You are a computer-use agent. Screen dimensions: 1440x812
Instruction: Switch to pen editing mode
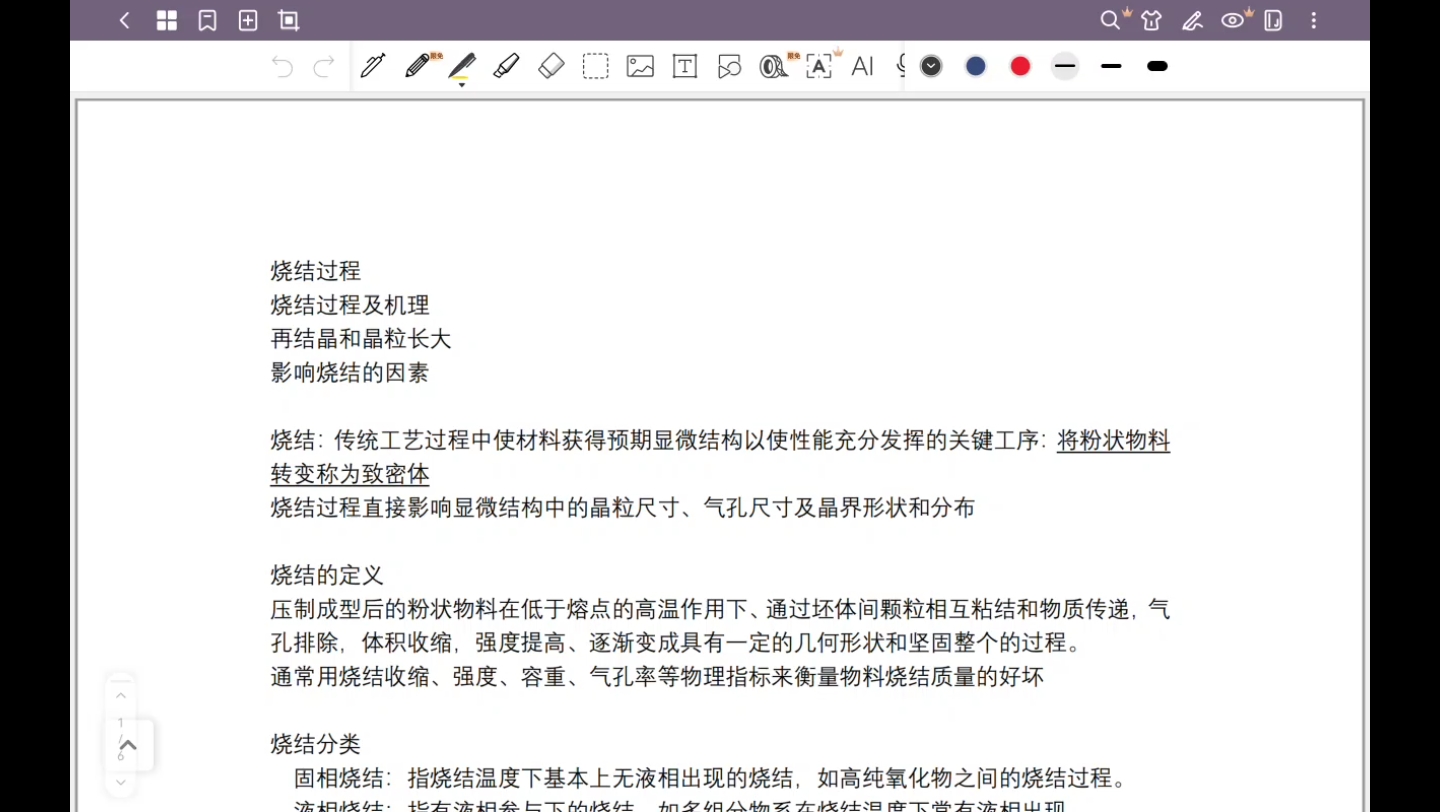pyautogui.click(x=1192, y=20)
